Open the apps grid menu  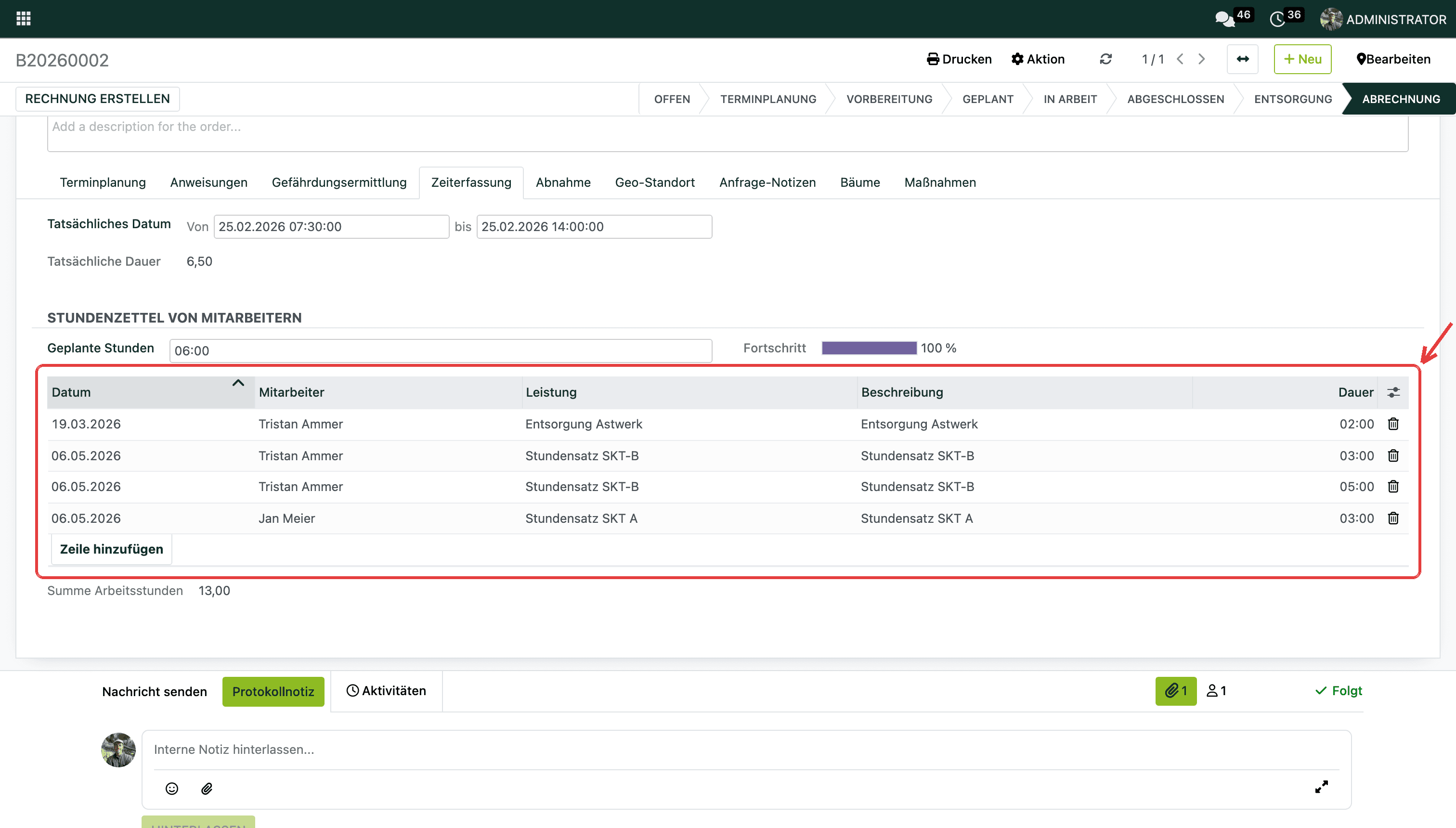(23, 19)
